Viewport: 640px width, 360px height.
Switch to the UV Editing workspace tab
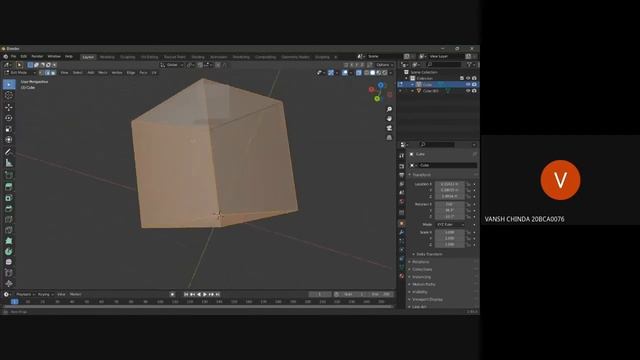point(149,57)
